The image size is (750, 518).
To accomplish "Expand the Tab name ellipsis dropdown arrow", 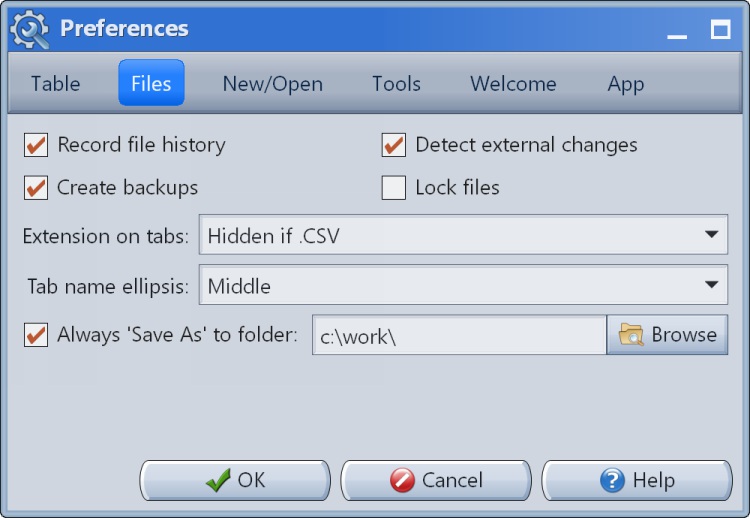I will [711, 285].
